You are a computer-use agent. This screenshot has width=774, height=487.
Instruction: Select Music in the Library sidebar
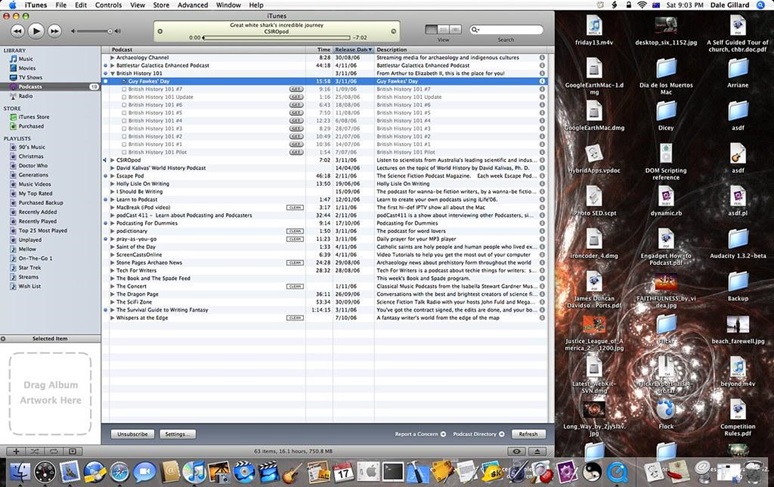click(26, 59)
